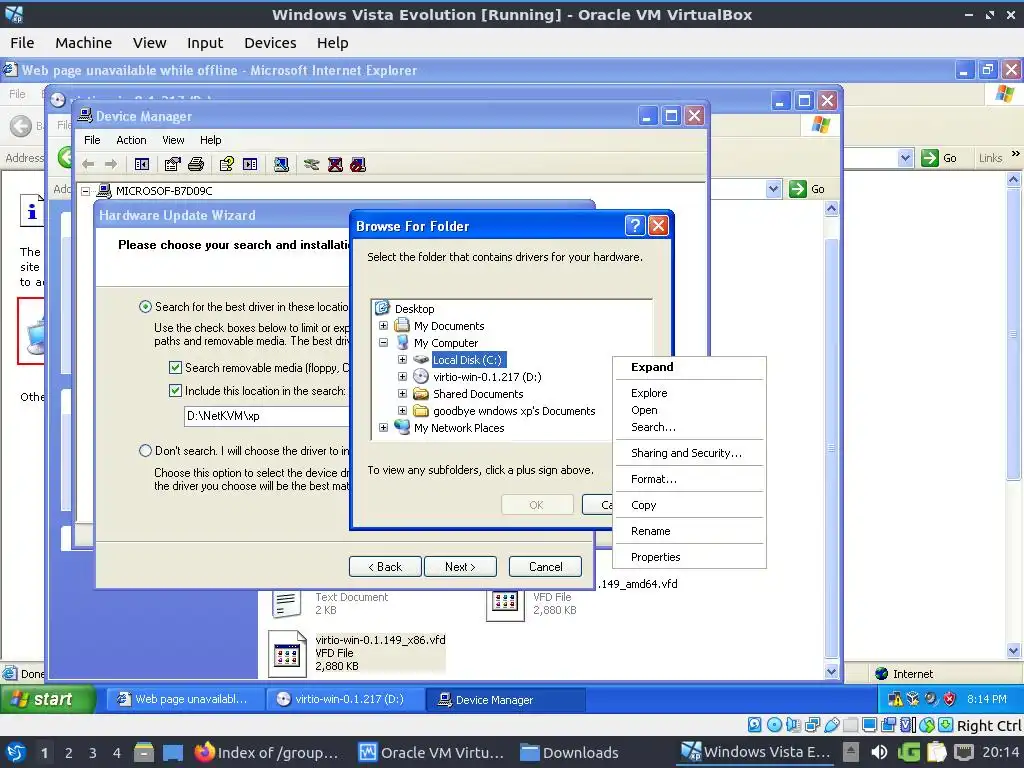This screenshot has width=1024, height=768.
Task: Click VirtualBox display status icon
Action: [870, 724]
